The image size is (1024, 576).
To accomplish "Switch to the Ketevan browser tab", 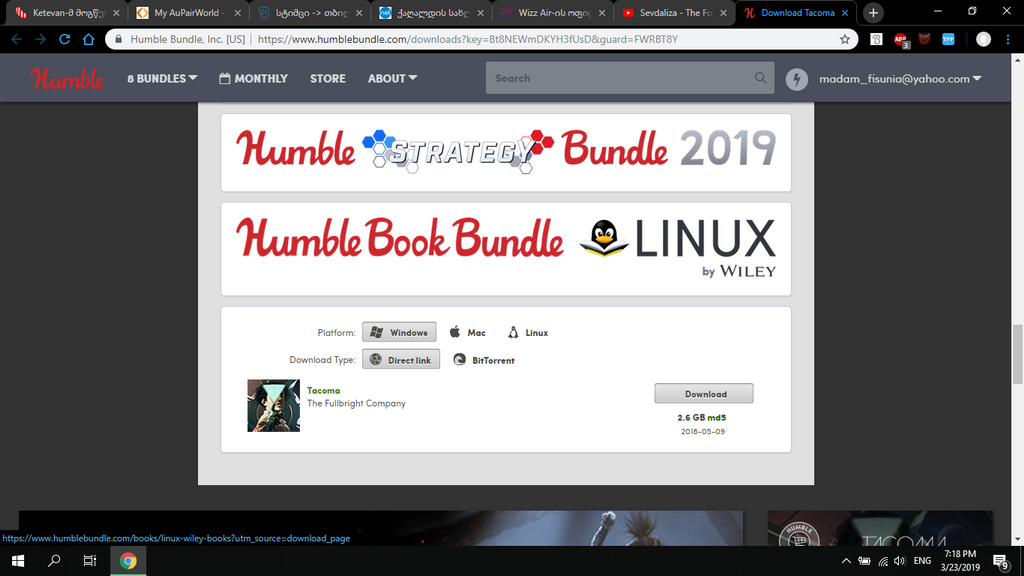I will coord(65,12).
